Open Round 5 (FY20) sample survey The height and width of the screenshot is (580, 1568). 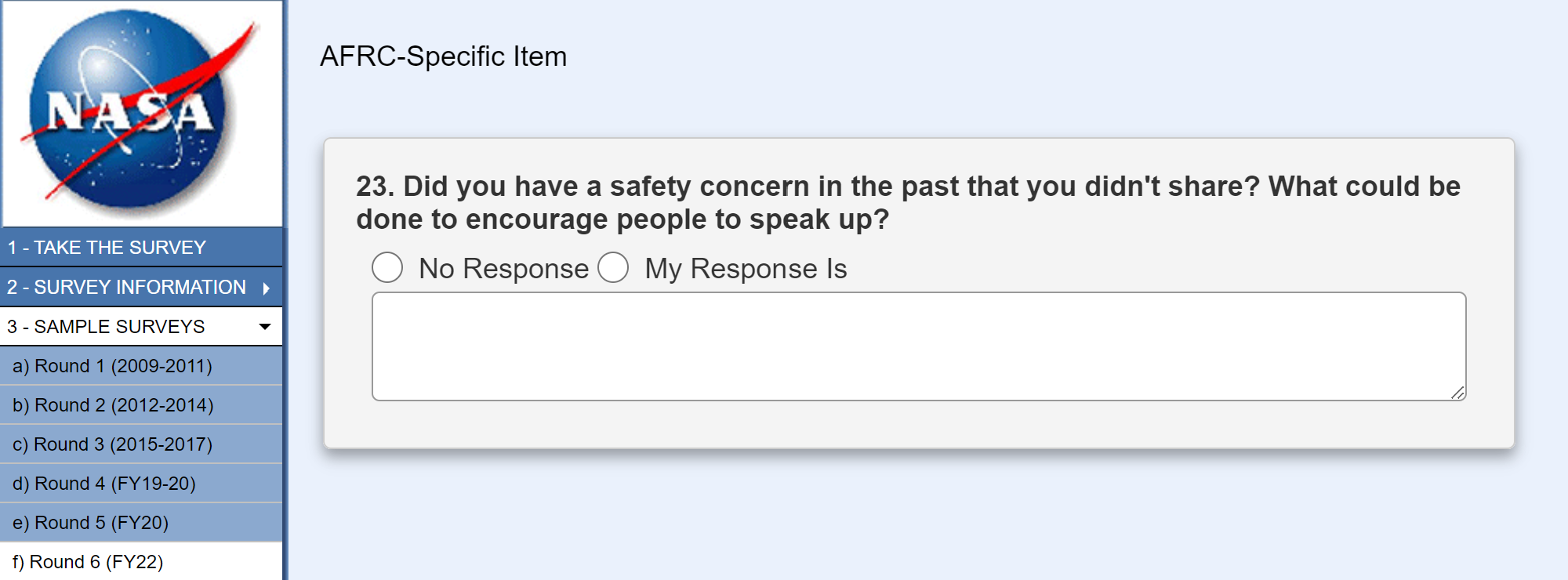tap(90, 523)
